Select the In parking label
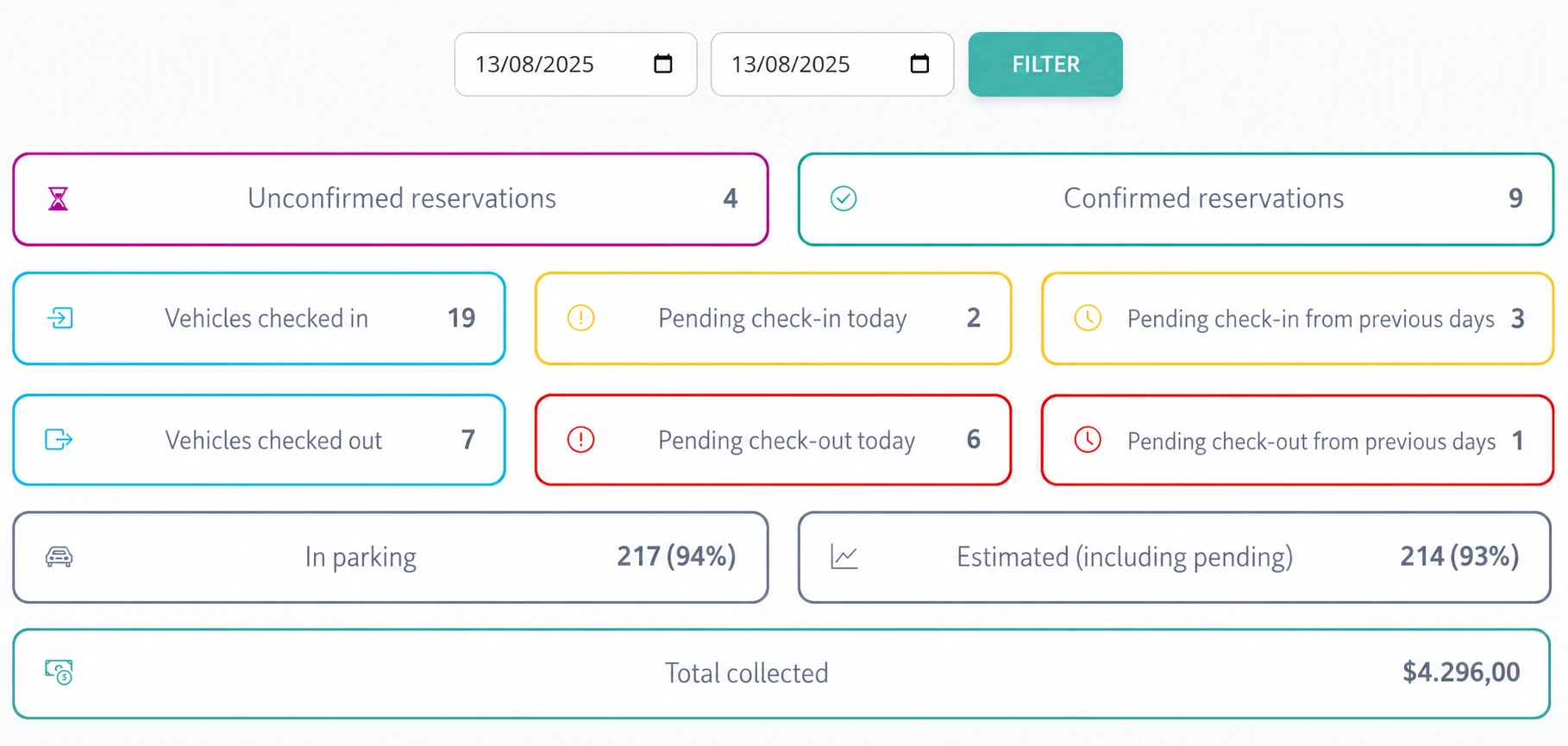The width and height of the screenshot is (1568, 746). (361, 558)
